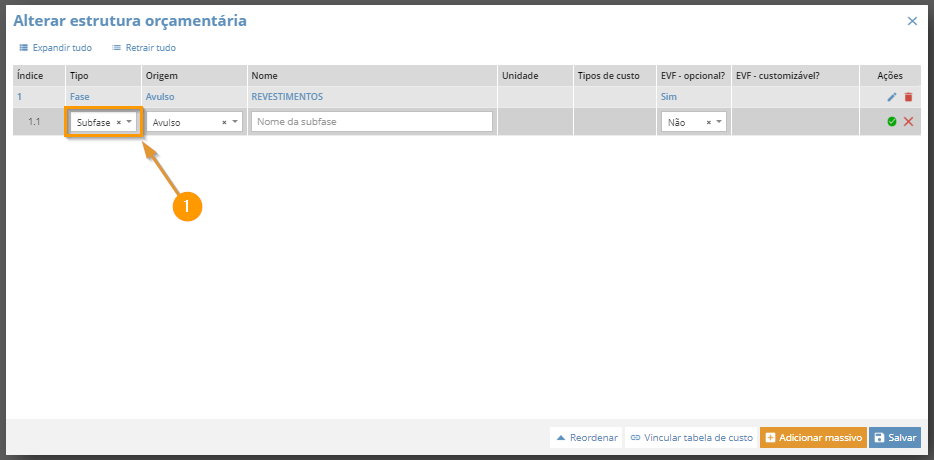Image resolution: width=934 pixels, height=460 pixels.
Task: Clear Não selection in EVF opcional dropdown
Action: click(x=709, y=122)
